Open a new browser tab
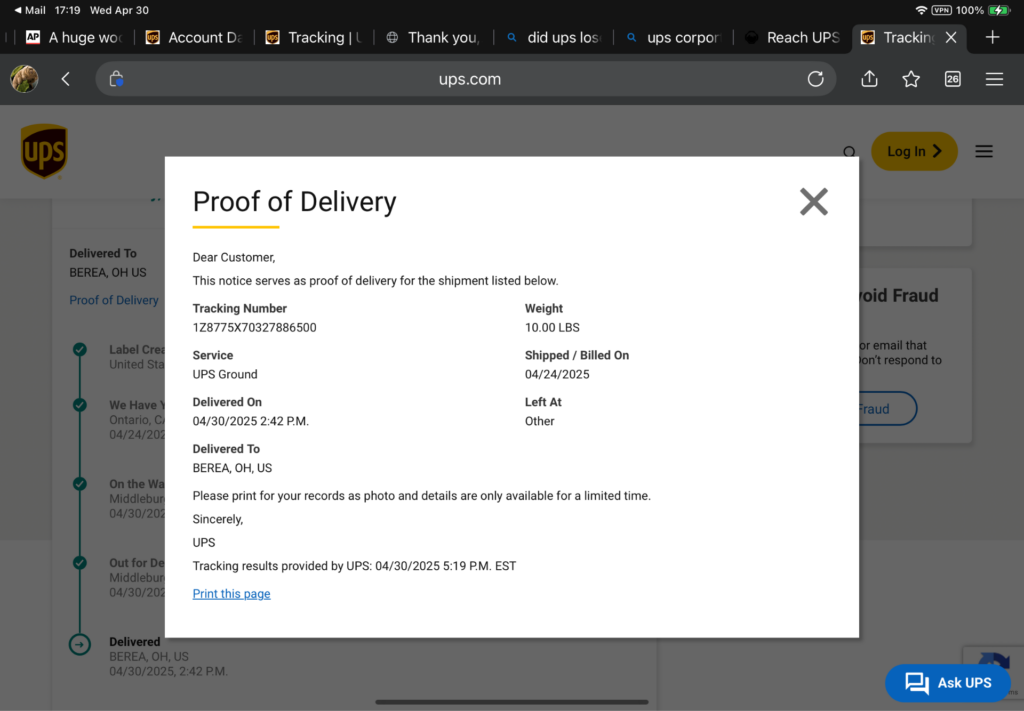 click(993, 37)
